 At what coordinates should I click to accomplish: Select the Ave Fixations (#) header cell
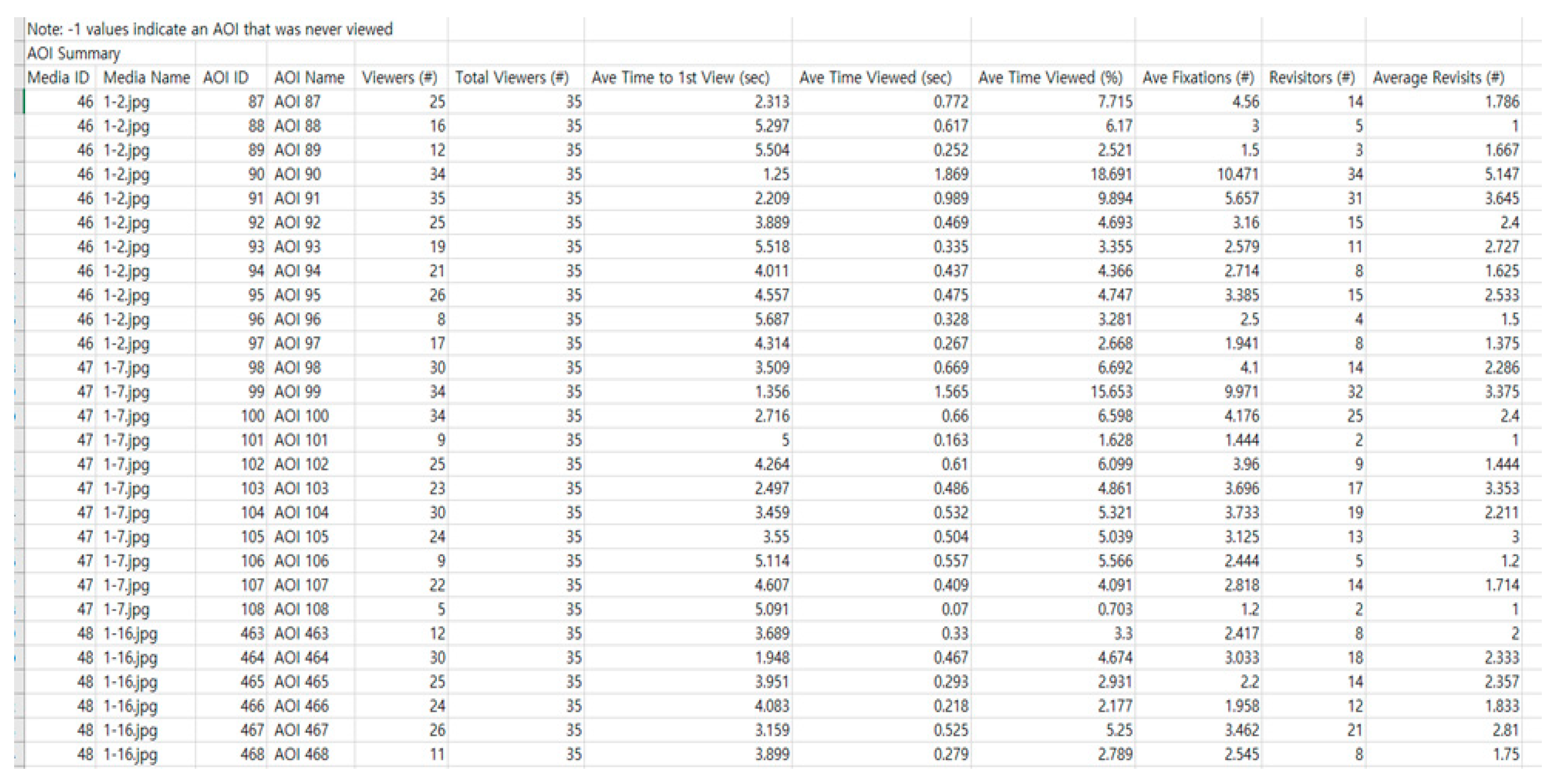point(1198,77)
